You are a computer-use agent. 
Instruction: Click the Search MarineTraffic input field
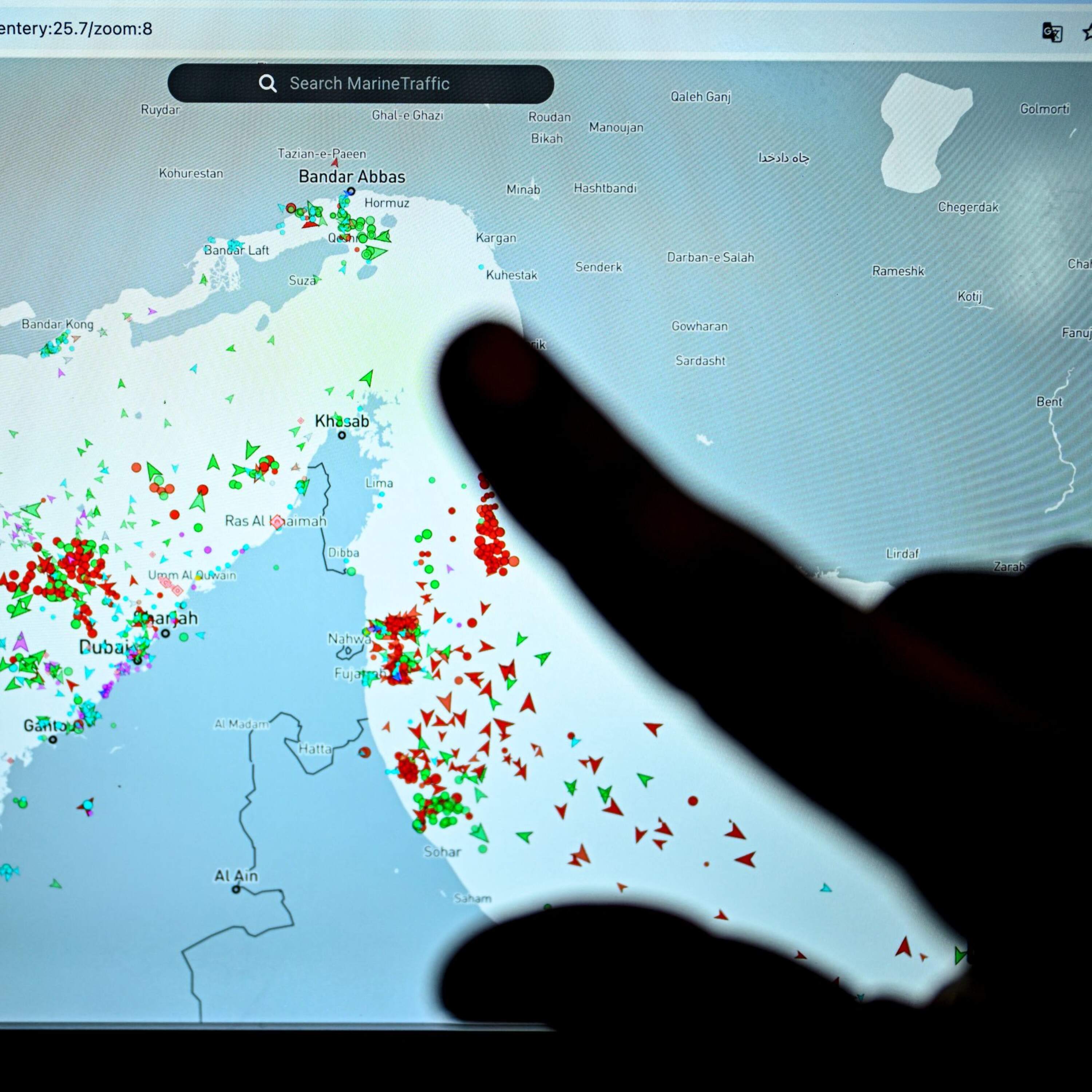point(369,84)
